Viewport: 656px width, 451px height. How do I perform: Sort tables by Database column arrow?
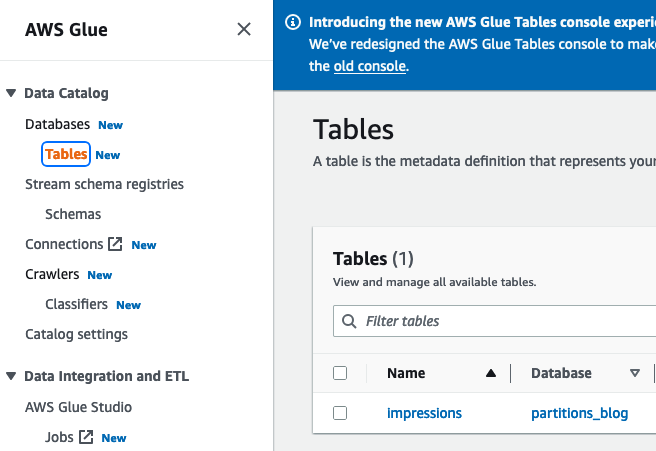634,373
